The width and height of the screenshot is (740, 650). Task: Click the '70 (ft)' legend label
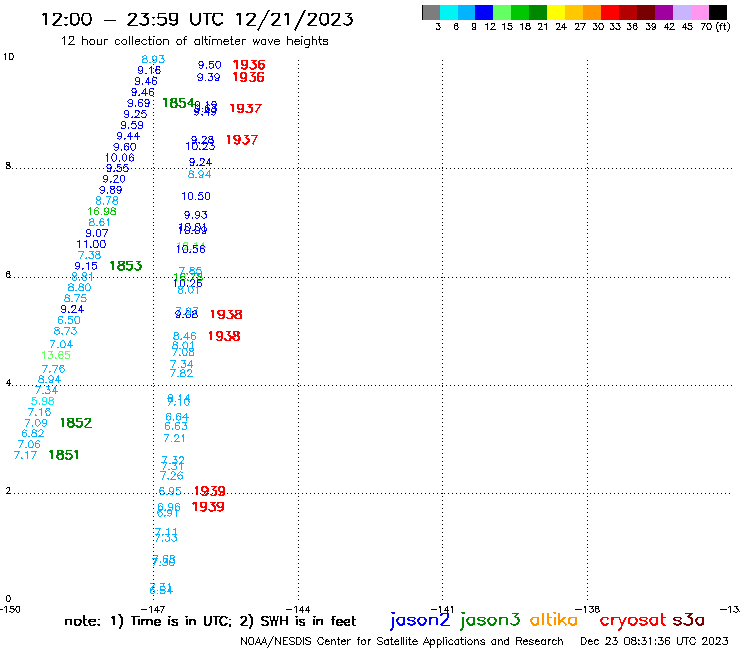715,26
